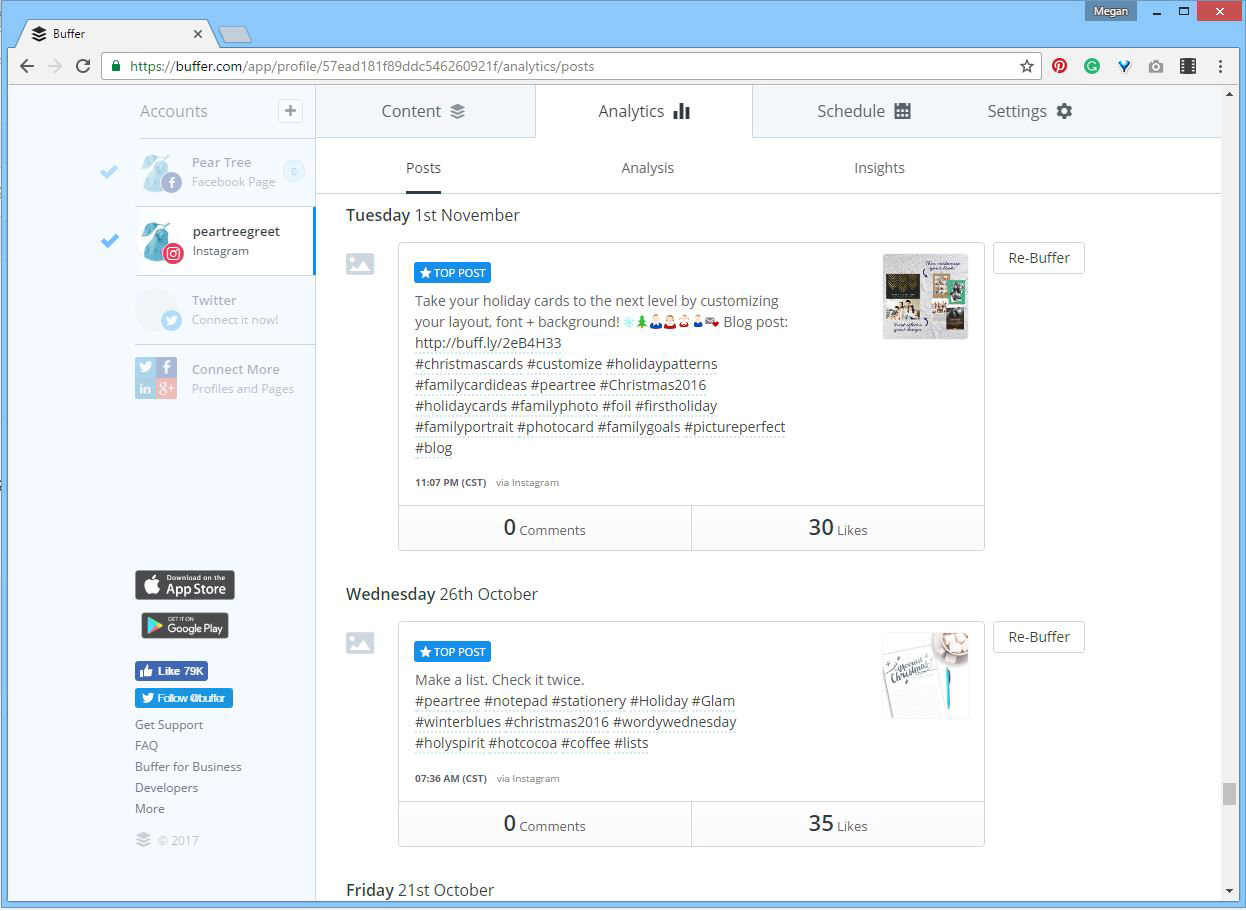Image resolution: width=1246 pixels, height=911 pixels.
Task: Click the TOP POST badge on Tuesday post
Action: click(452, 273)
